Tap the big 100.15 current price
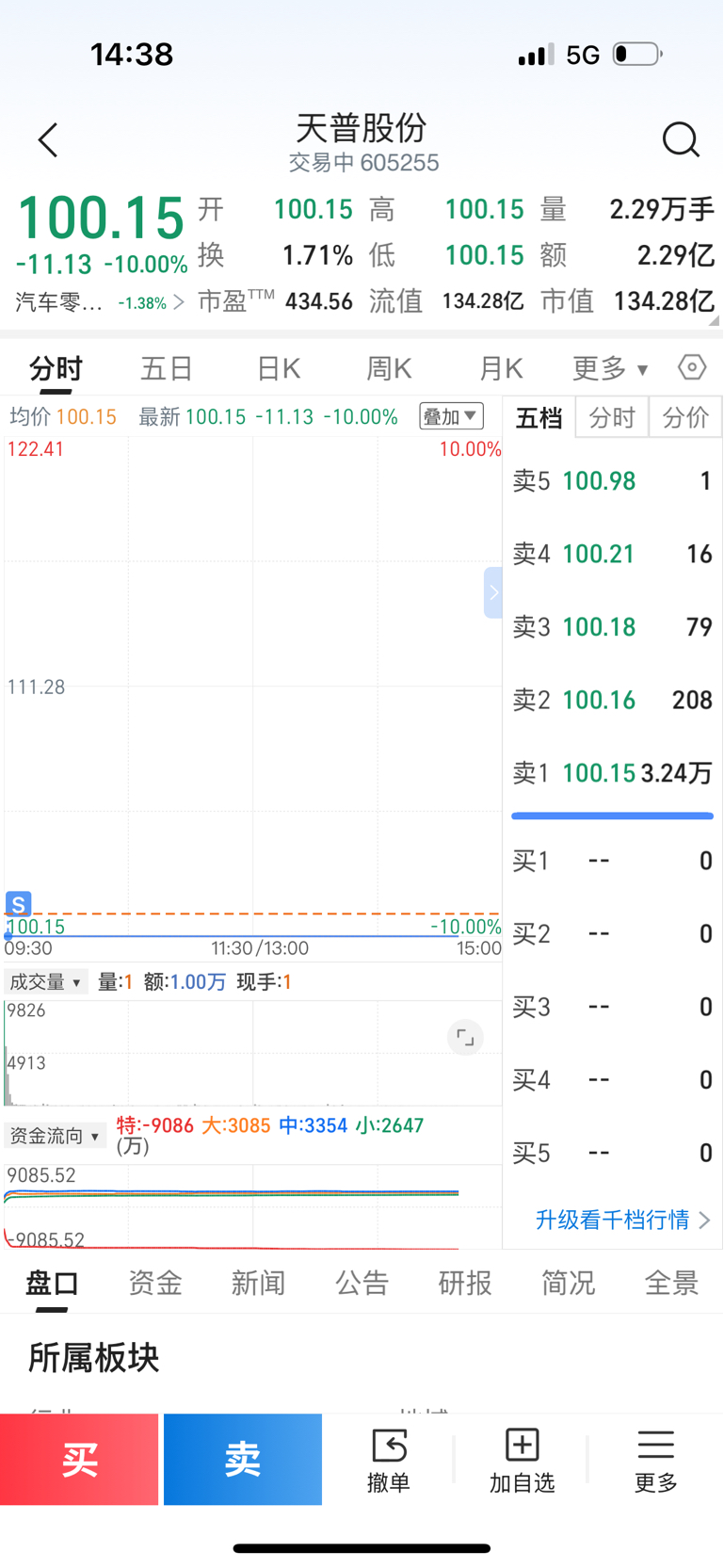 tap(101, 218)
